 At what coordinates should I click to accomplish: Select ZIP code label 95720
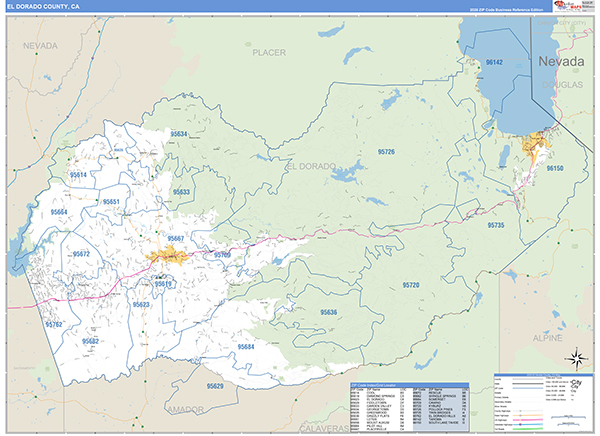coord(411,285)
